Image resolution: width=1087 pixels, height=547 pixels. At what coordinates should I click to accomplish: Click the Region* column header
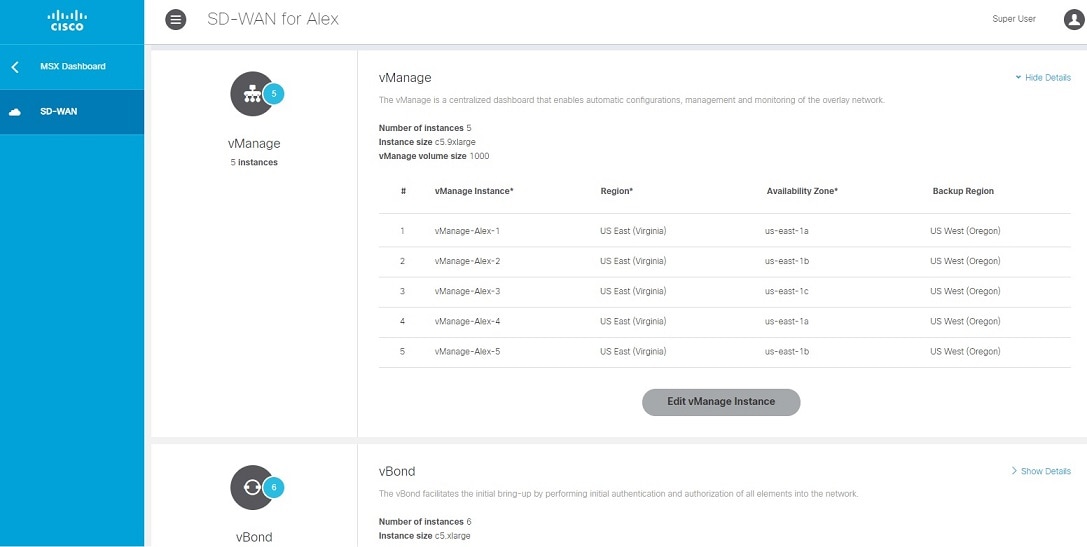tap(617, 191)
